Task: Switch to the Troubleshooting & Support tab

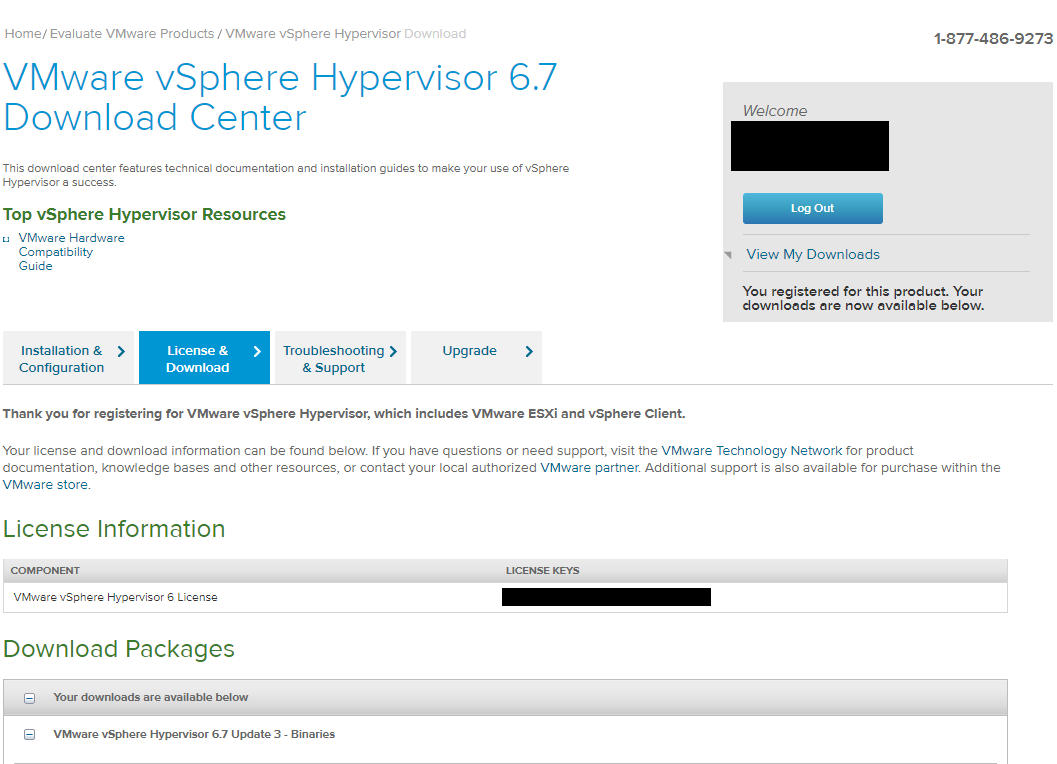Action: click(340, 358)
